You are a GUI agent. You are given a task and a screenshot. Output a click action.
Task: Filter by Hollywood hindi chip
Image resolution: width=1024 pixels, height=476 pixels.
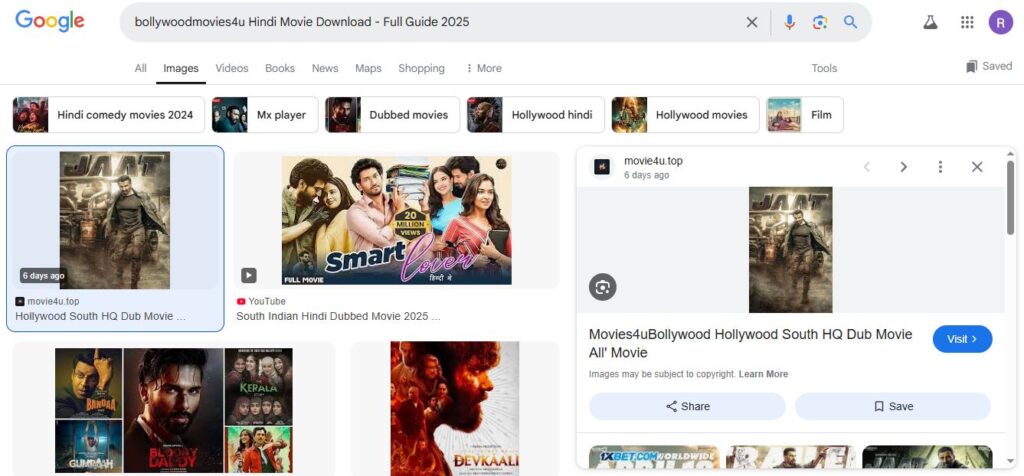(536, 115)
